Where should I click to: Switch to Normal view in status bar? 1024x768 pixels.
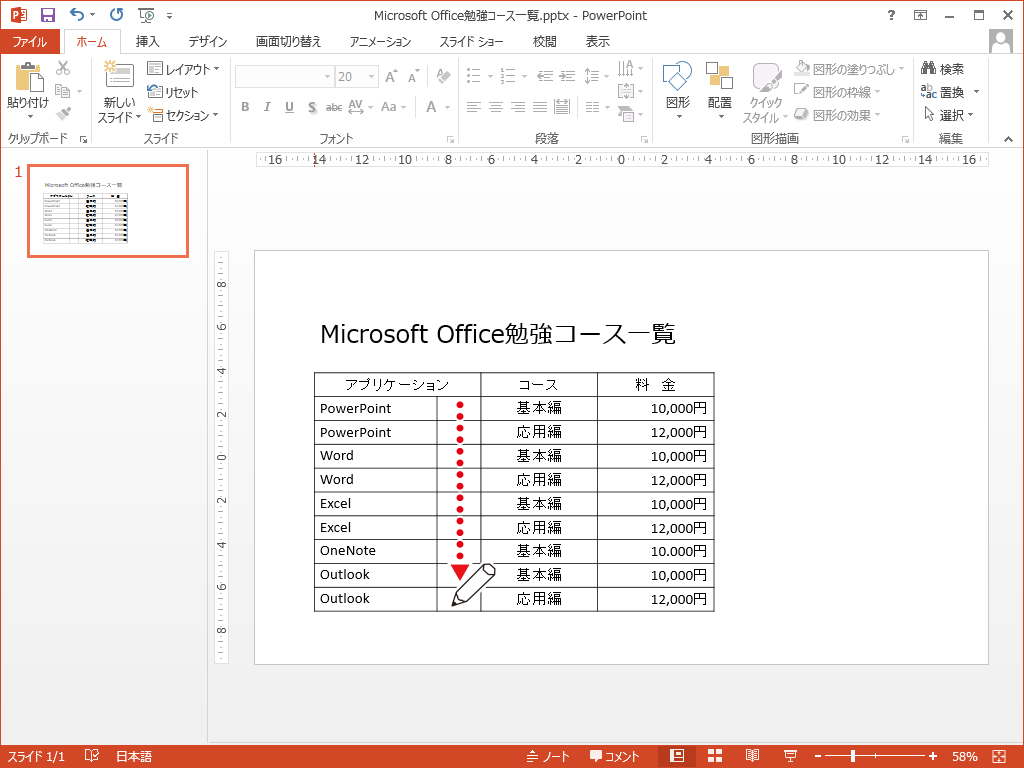coord(677,756)
